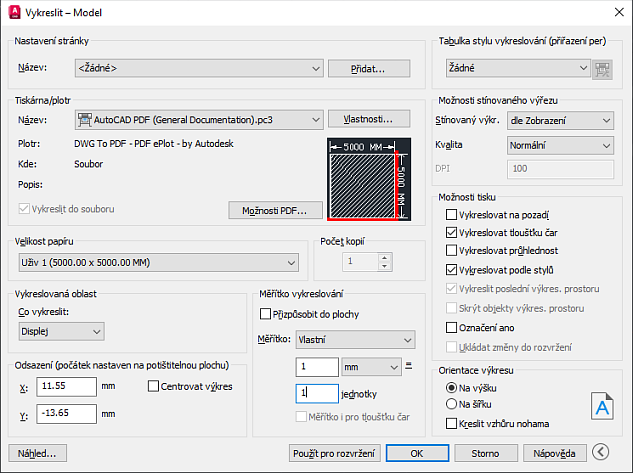
Task: Toggle Vykreslovat tloušťku čar checkbox
Action: click(x=451, y=232)
